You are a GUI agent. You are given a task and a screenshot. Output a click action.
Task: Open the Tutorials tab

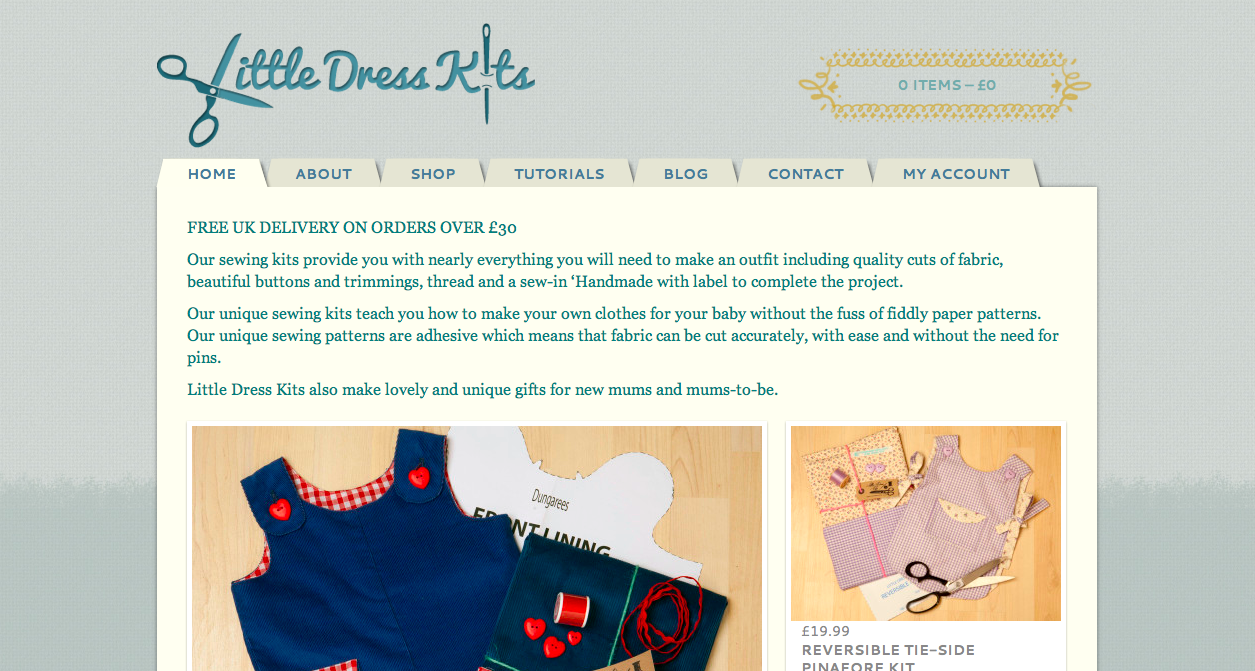(559, 174)
